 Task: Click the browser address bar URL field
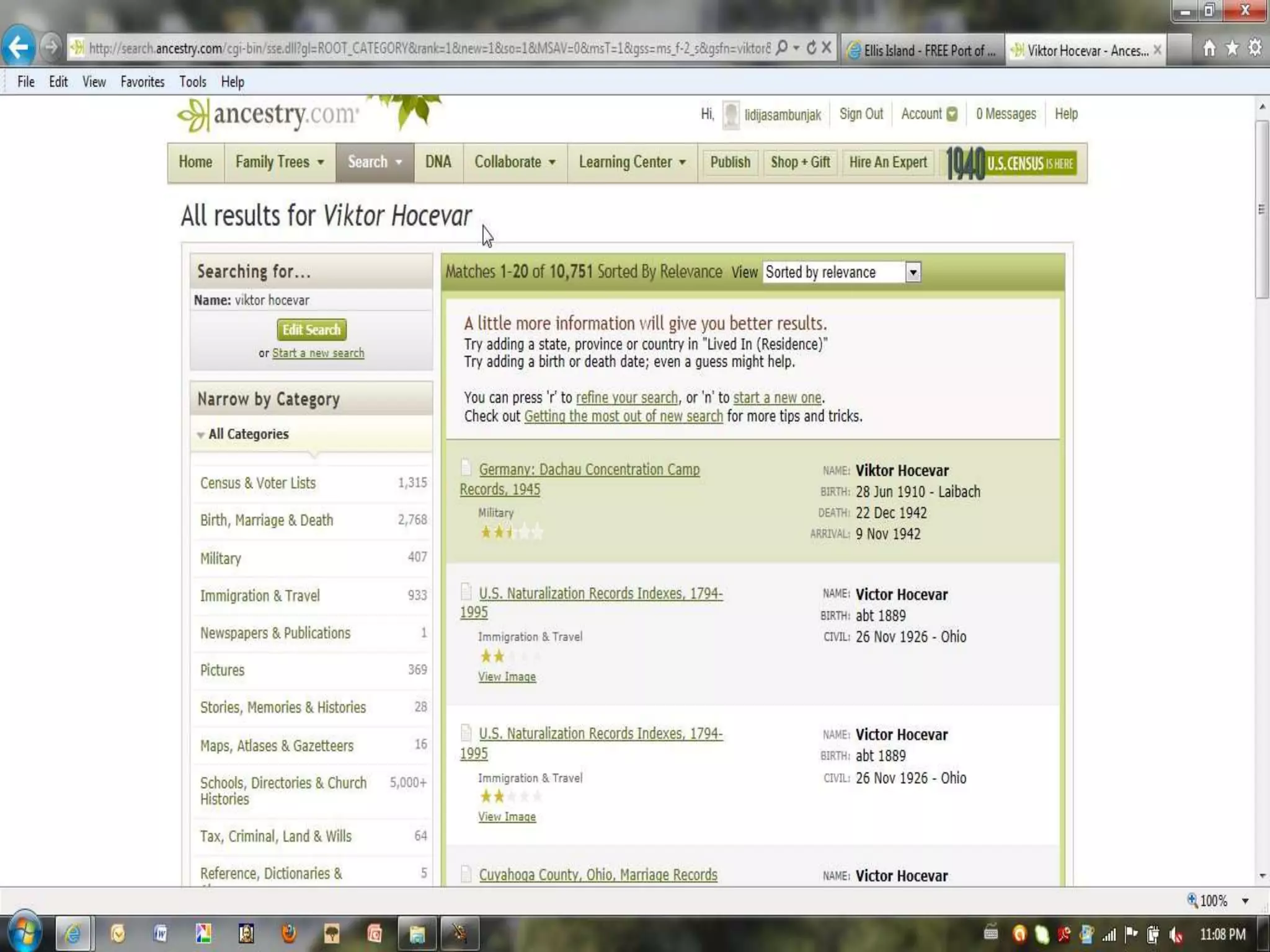(x=428, y=48)
